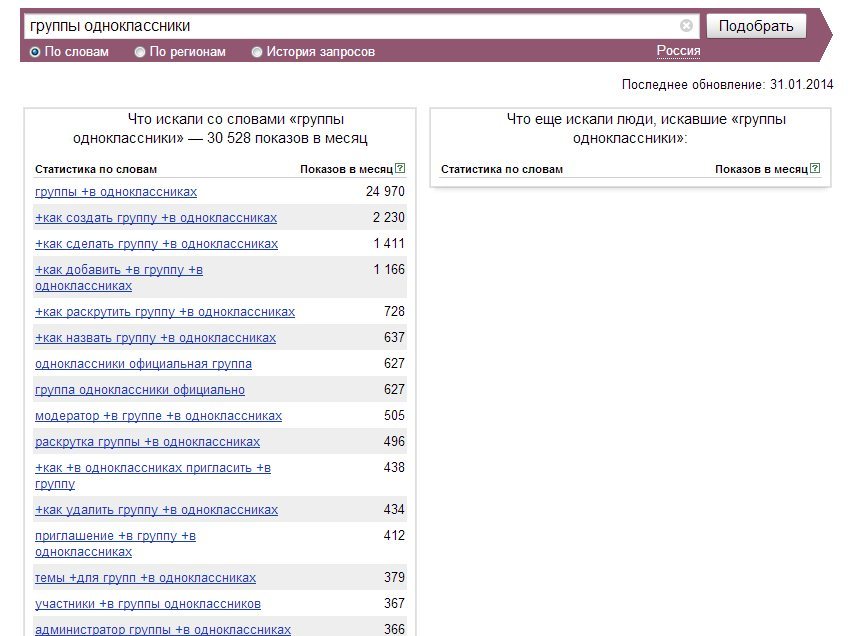
Task: Open the query "участники +в группы одноклассников"
Action: (148, 604)
